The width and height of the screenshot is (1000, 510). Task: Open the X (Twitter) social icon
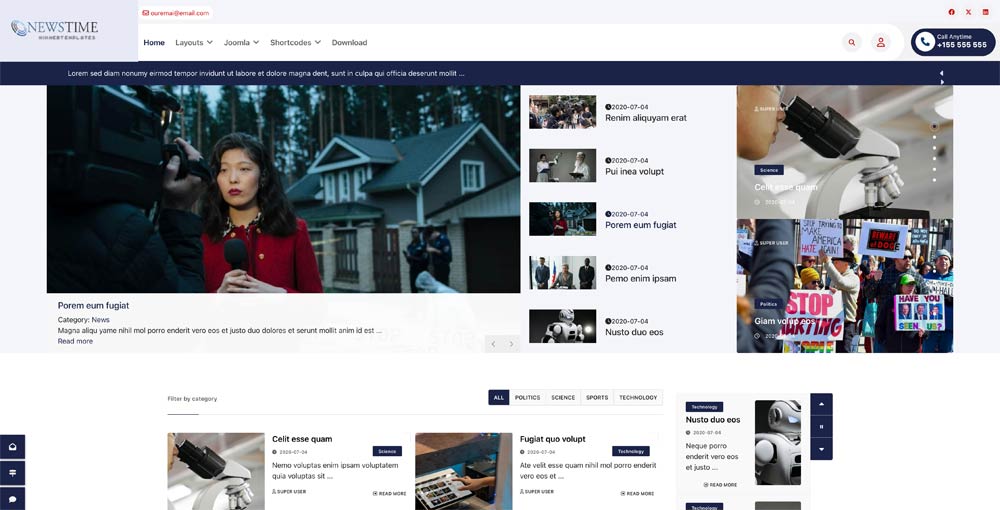pyautogui.click(x=968, y=12)
